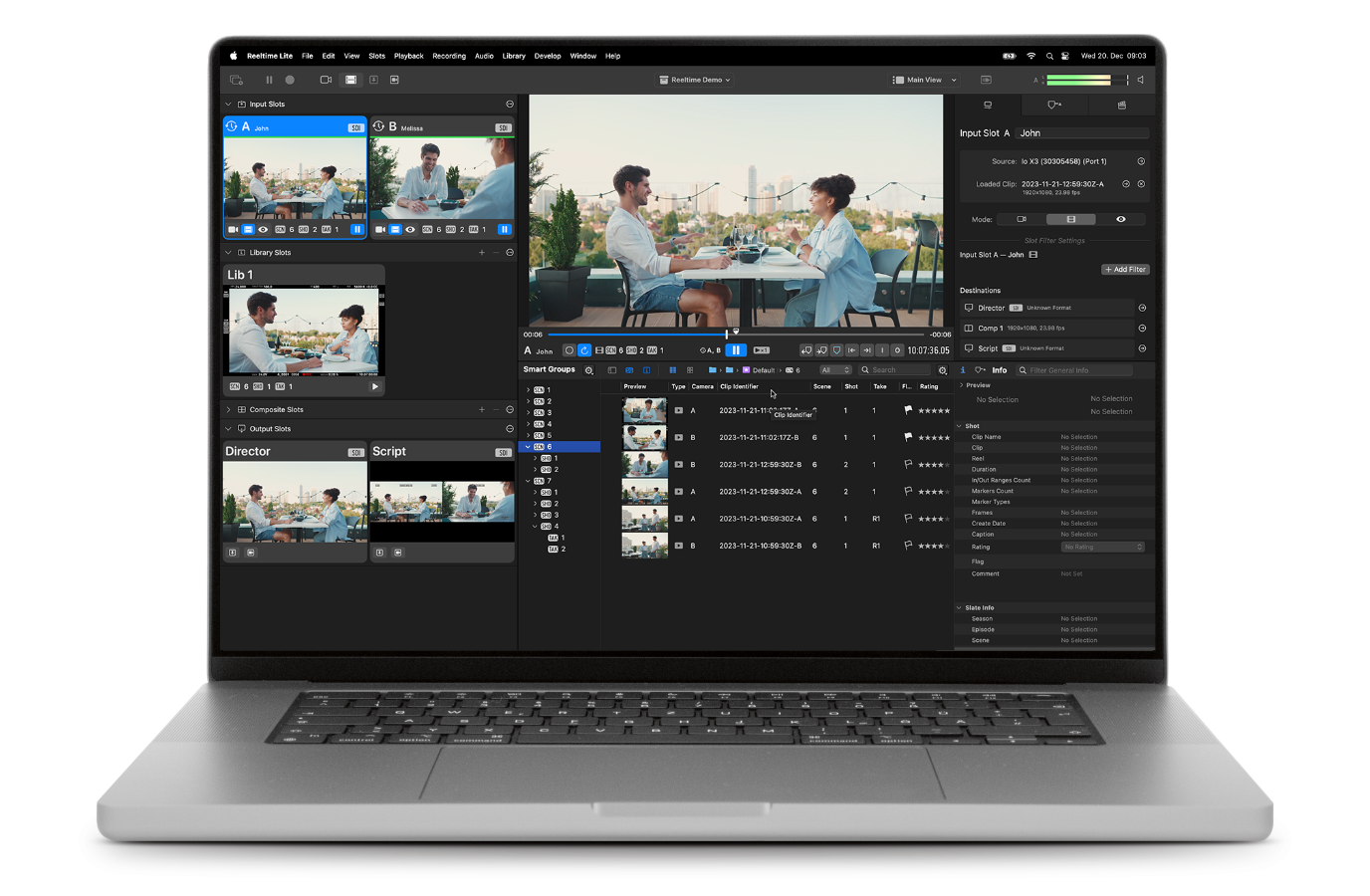Expand the Composite Slots section
This screenshot has width=1370, height=896.
coord(228,409)
